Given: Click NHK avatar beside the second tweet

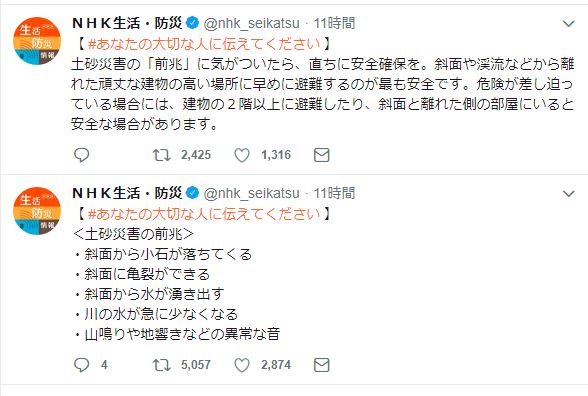Looking at the screenshot, I should click(x=37, y=211).
